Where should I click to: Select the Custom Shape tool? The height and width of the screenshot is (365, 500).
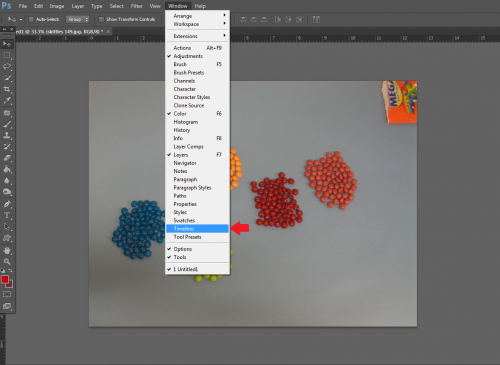7,238
